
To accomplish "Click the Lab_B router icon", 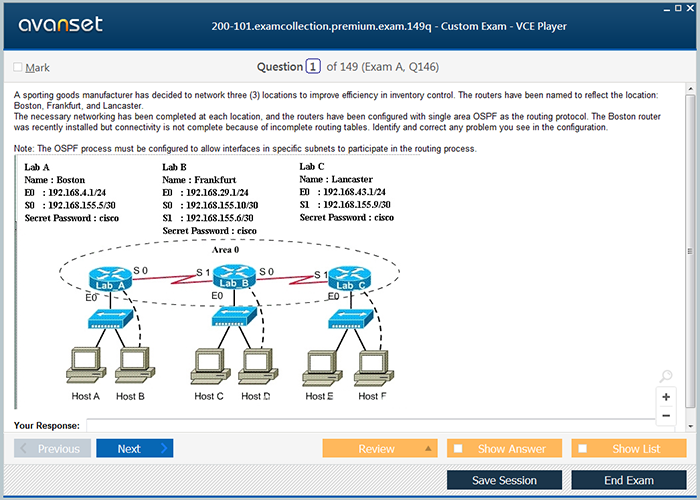I will (x=234, y=277).
